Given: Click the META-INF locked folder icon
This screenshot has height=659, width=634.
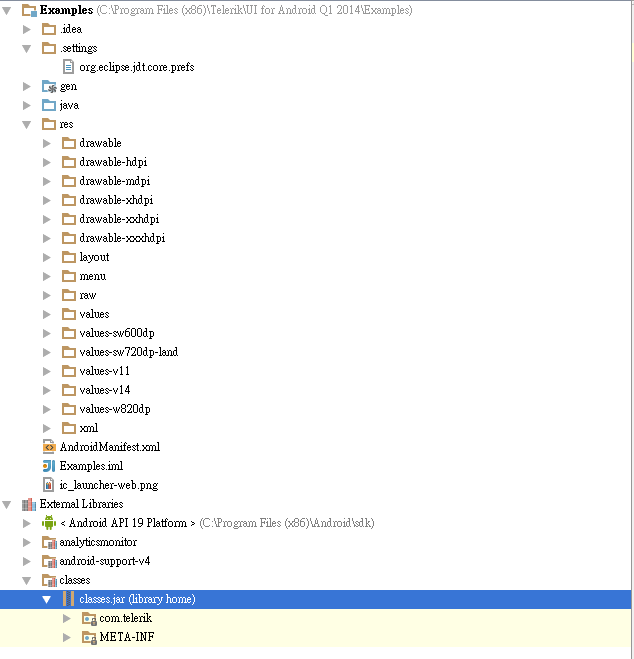Looking at the screenshot, I should 89,637.
